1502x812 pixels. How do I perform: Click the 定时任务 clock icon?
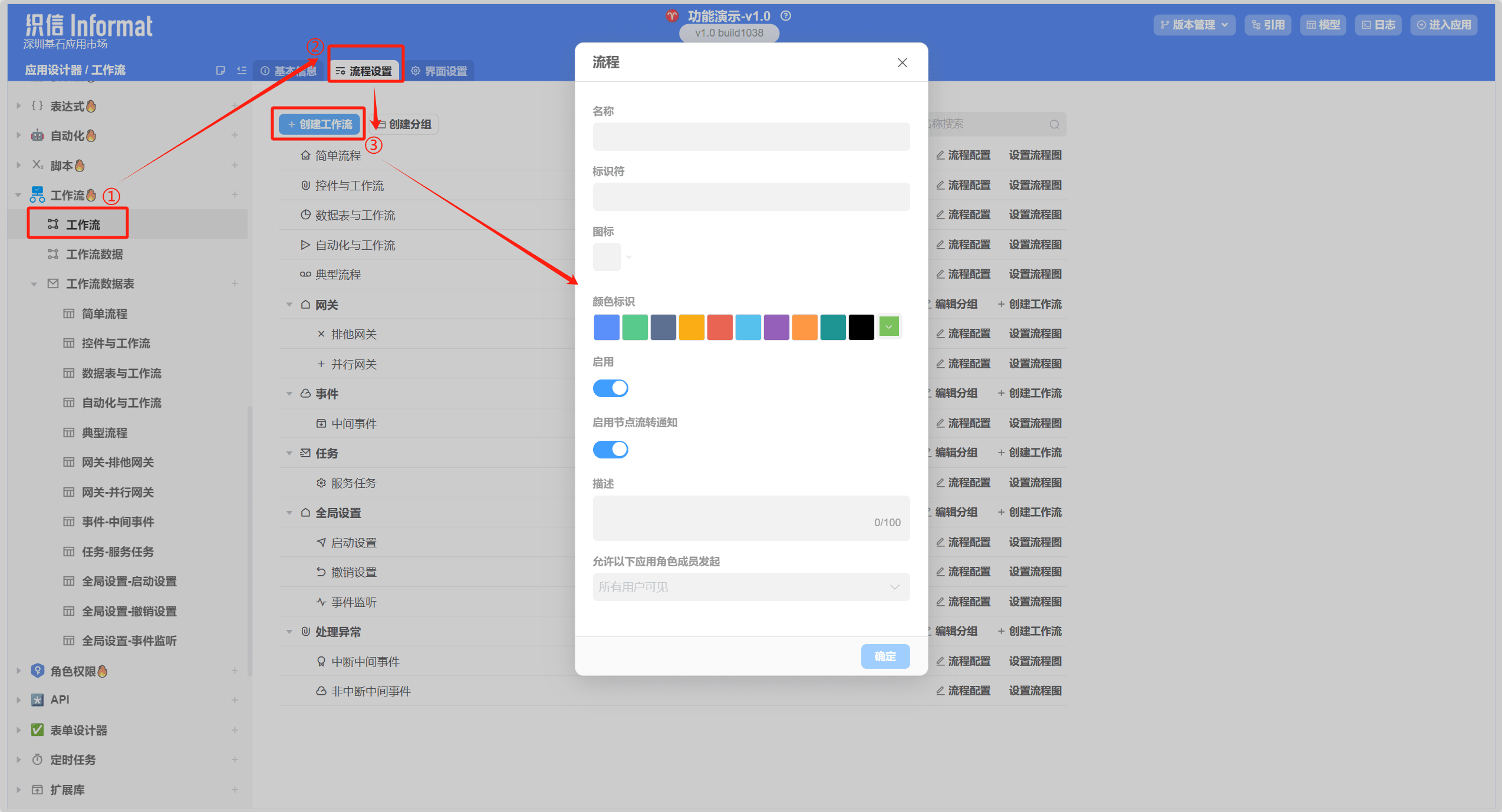[x=37, y=759]
